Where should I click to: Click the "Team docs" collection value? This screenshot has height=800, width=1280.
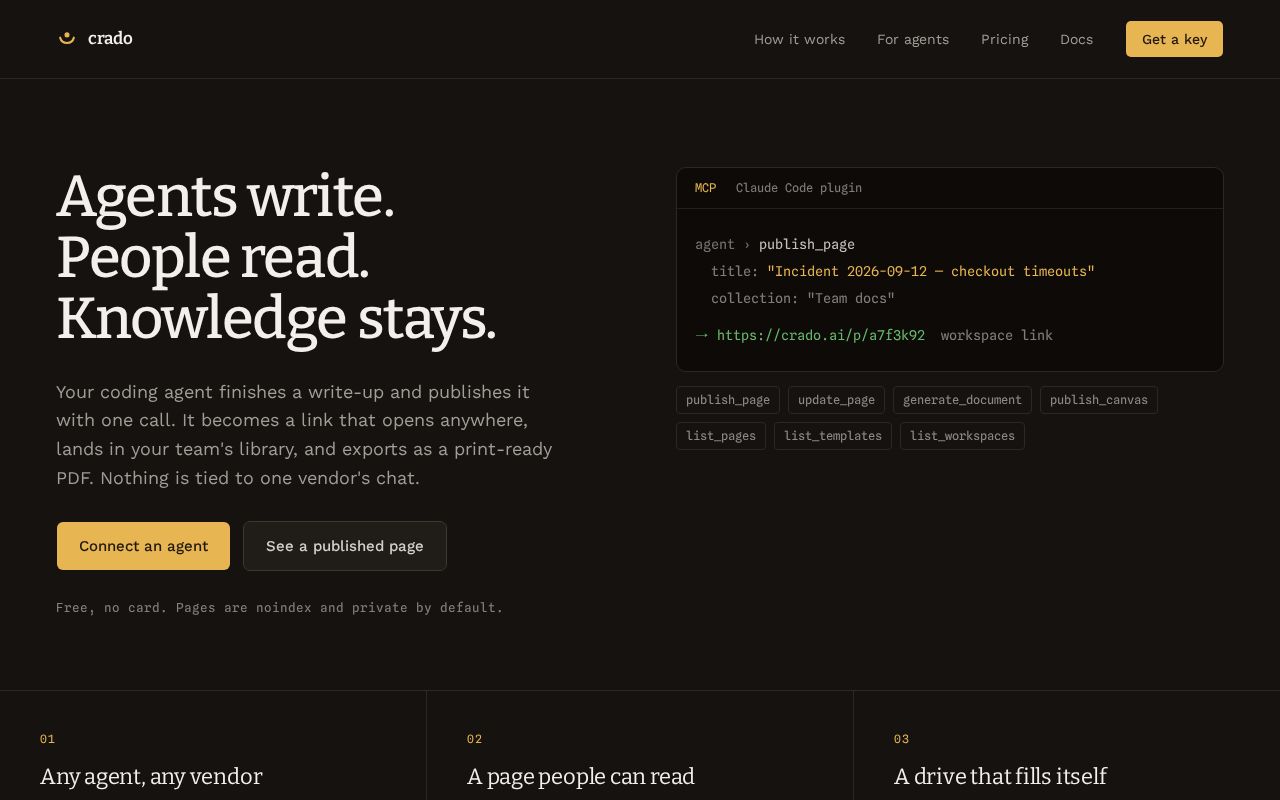click(x=851, y=298)
